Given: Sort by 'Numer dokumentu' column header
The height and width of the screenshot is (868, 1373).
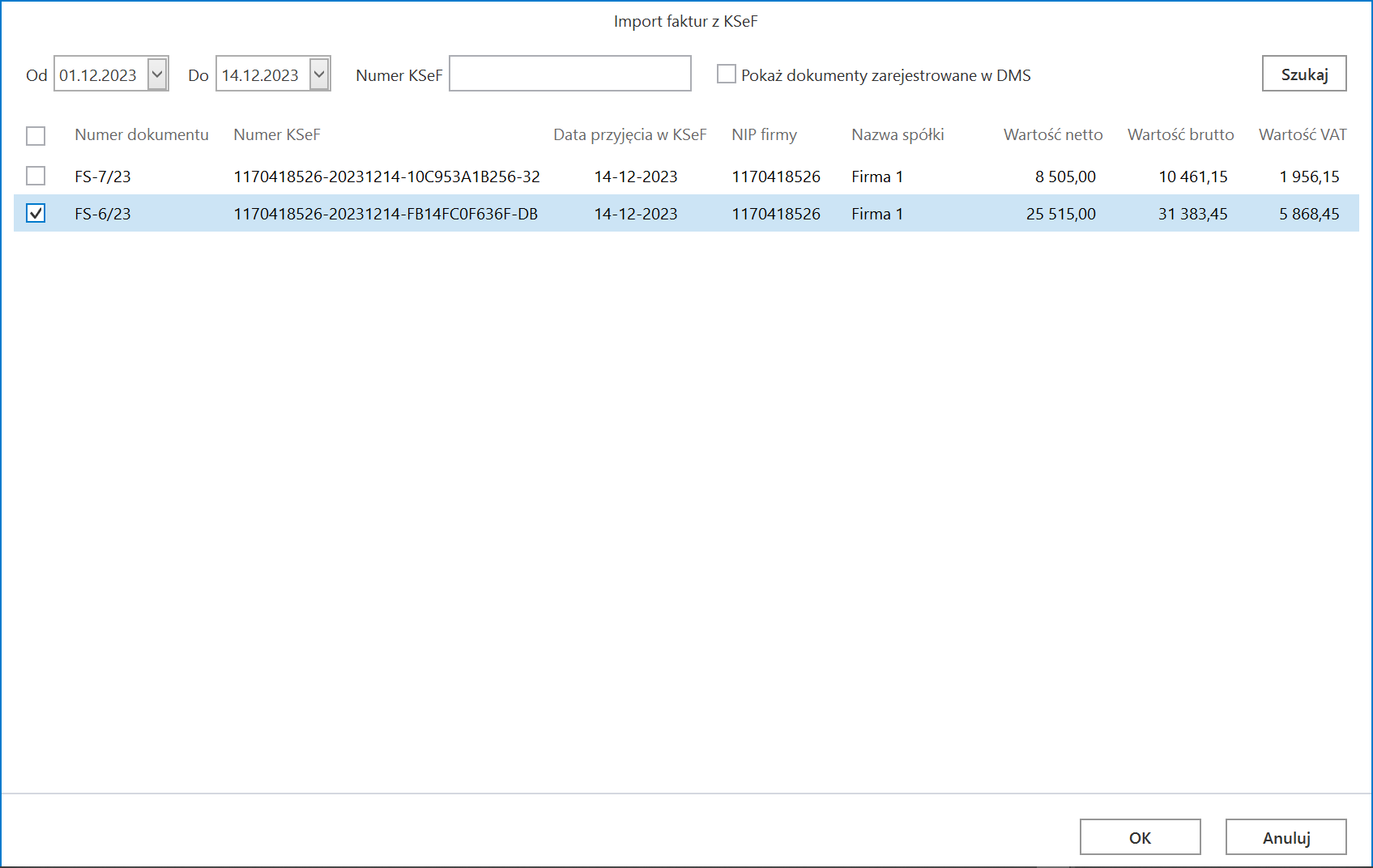Looking at the screenshot, I should 142,134.
